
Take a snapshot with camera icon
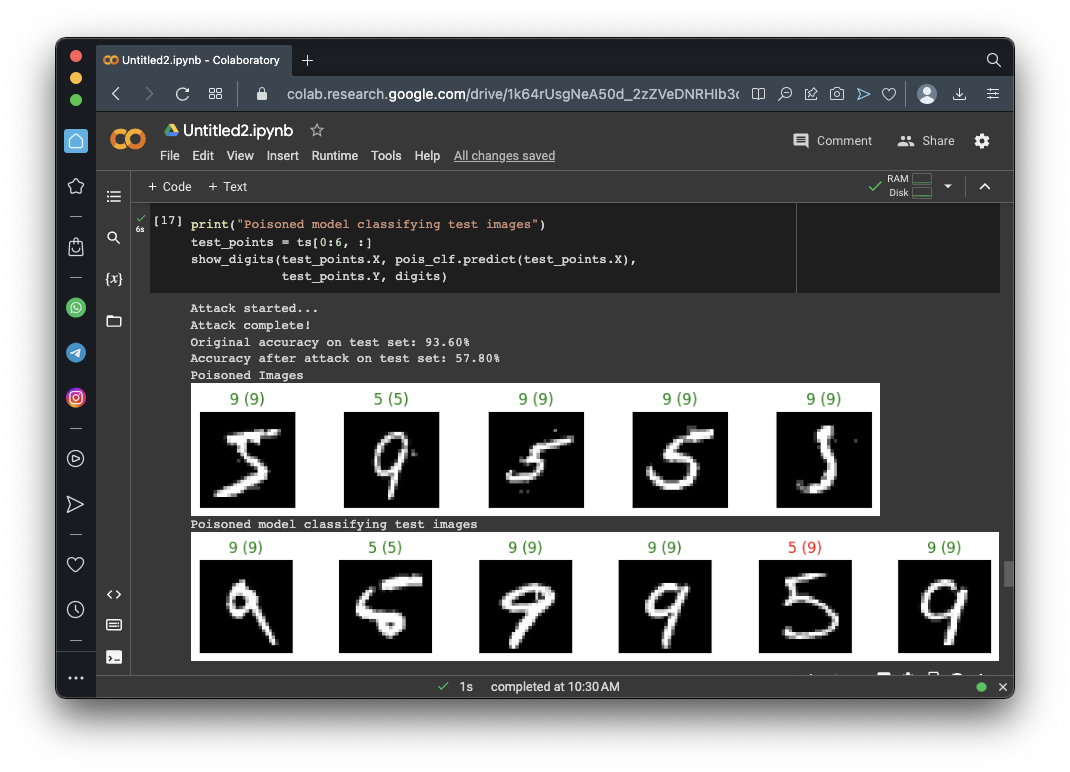tap(837, 94)
